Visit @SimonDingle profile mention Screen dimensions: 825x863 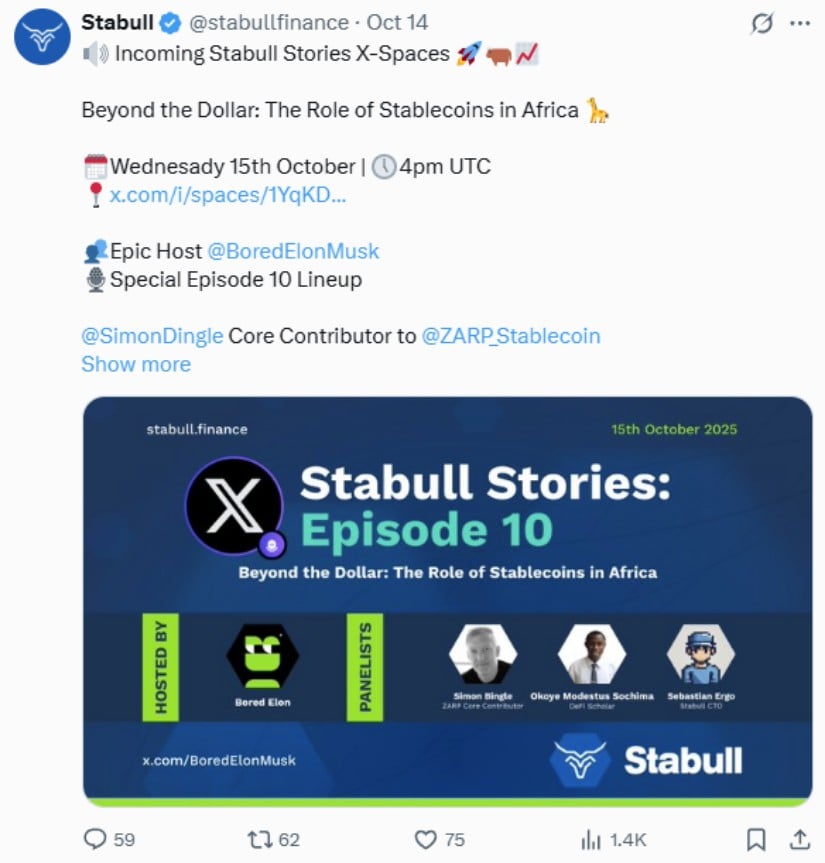152,336
